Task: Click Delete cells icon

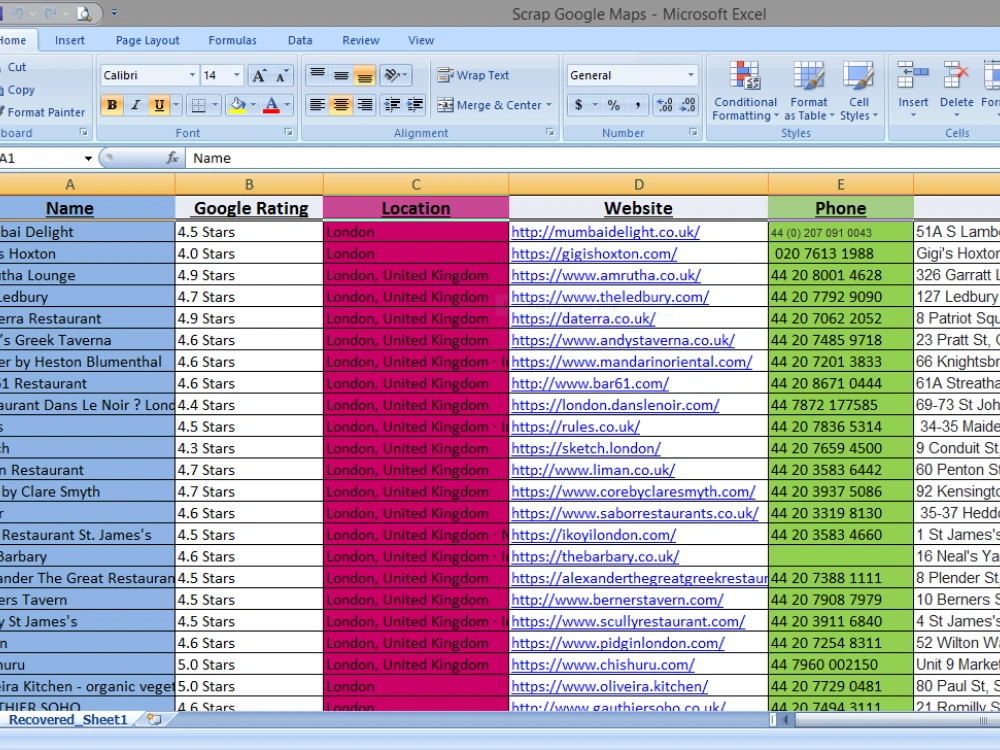Action: [x=956, y=75]
